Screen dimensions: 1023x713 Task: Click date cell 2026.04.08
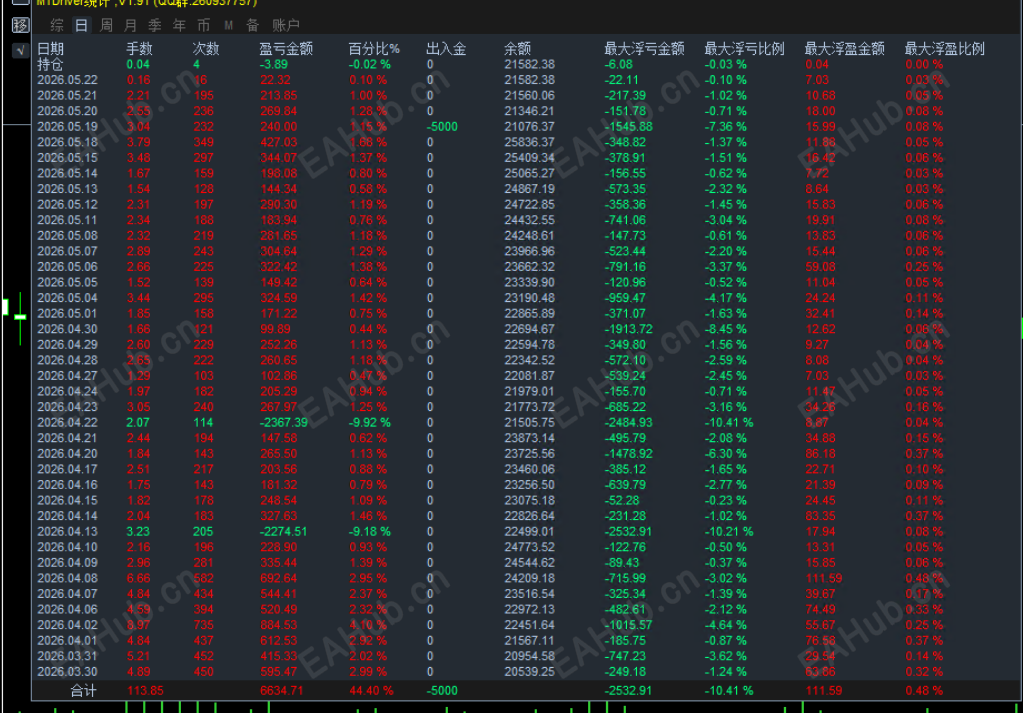click(67, 579)
